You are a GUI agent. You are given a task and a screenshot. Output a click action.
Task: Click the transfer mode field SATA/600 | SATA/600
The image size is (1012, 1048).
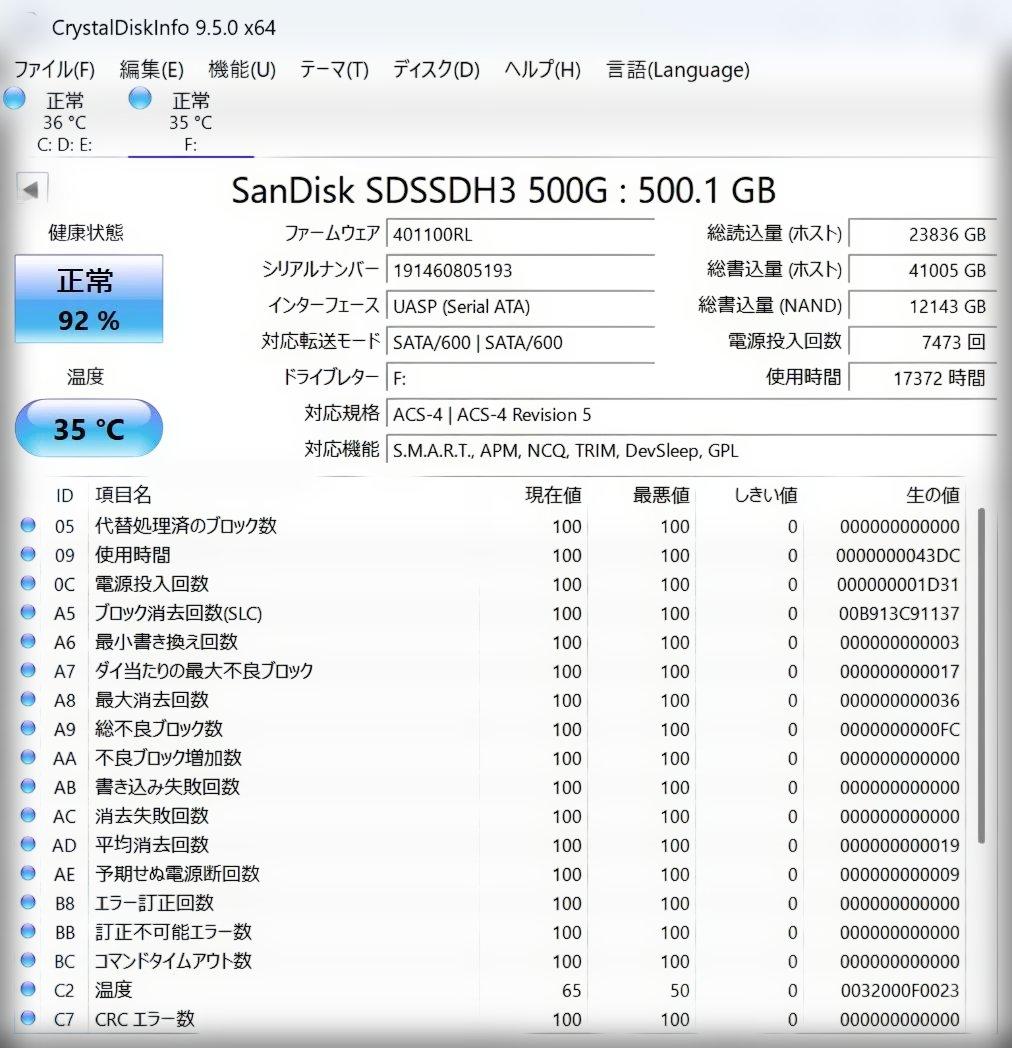click(x=520, y=343)
